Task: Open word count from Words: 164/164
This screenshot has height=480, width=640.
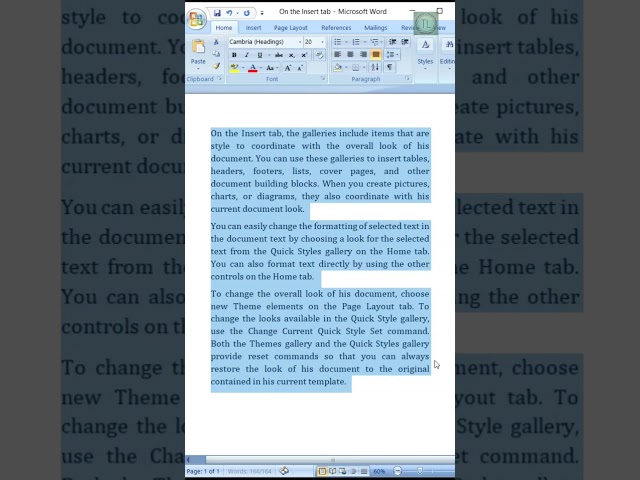Action: tap(249, 471)
